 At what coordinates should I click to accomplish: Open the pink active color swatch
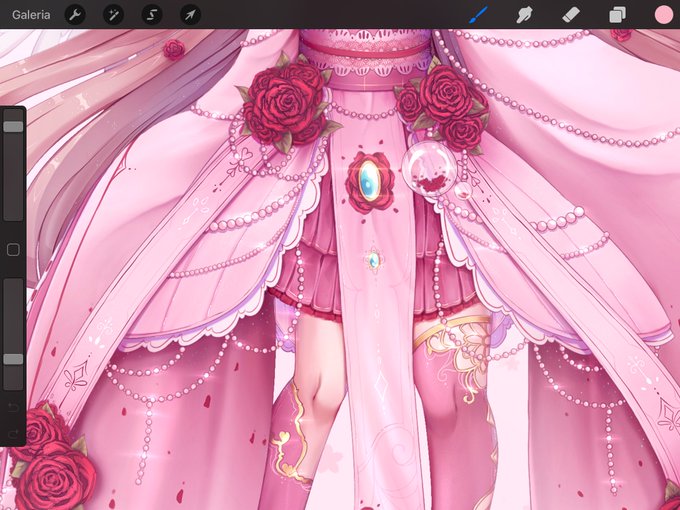pos(664,15)
